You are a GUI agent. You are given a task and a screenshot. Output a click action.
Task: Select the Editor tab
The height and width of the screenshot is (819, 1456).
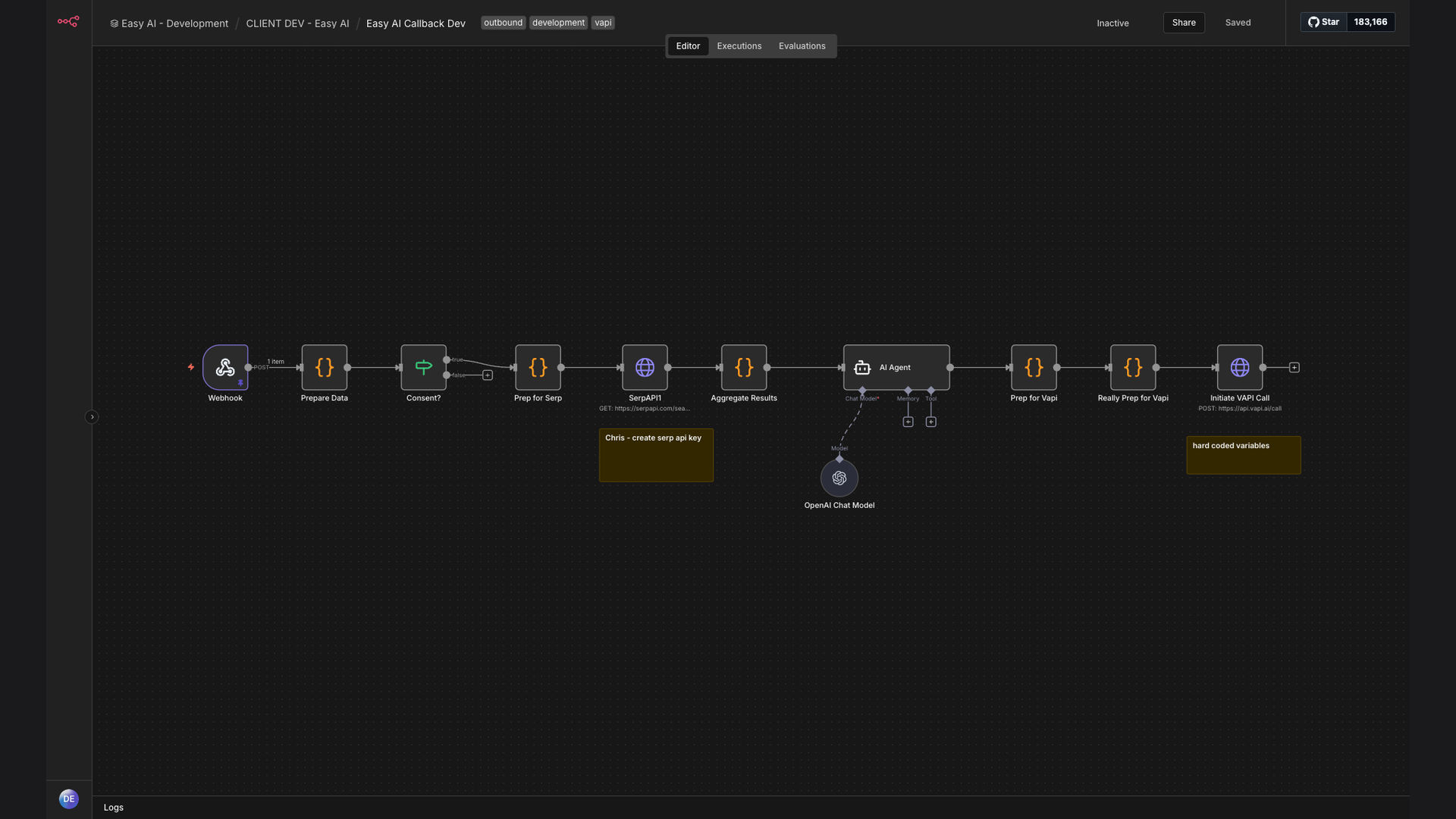tap(688, 46)
